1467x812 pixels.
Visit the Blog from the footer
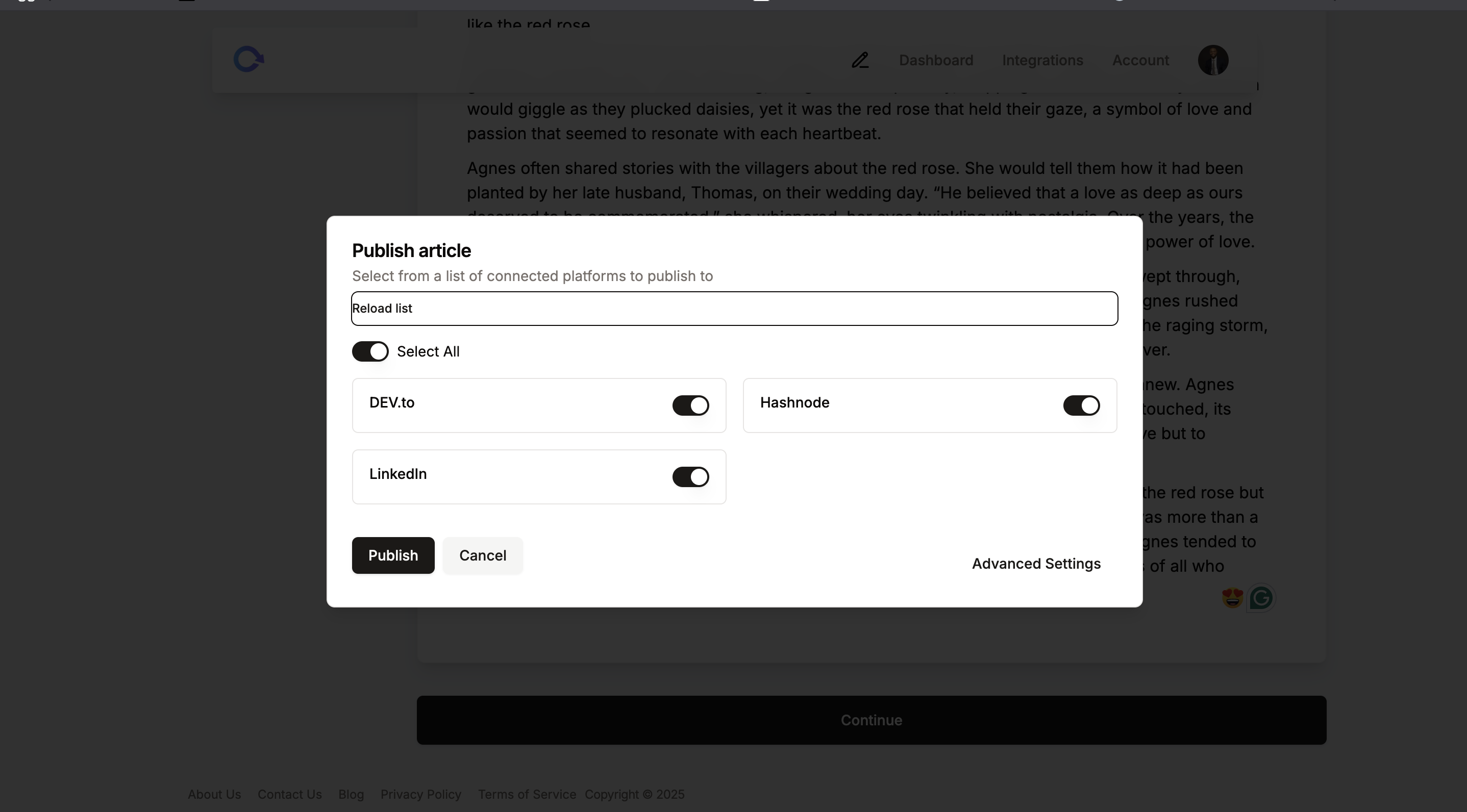pos(351,794)
